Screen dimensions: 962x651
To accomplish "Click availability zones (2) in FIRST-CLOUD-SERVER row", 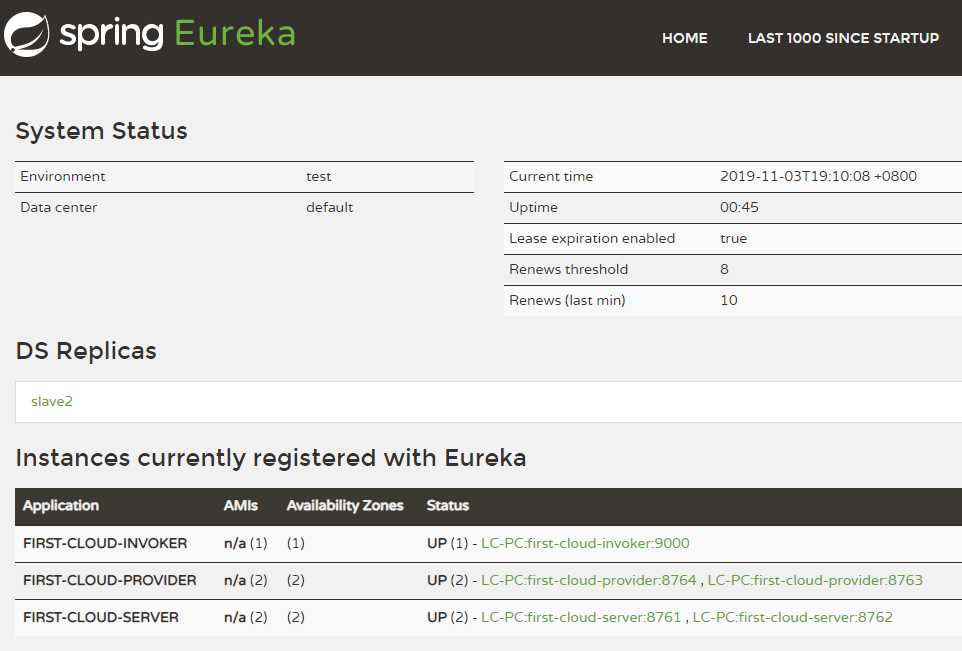I will pos(296,617).
